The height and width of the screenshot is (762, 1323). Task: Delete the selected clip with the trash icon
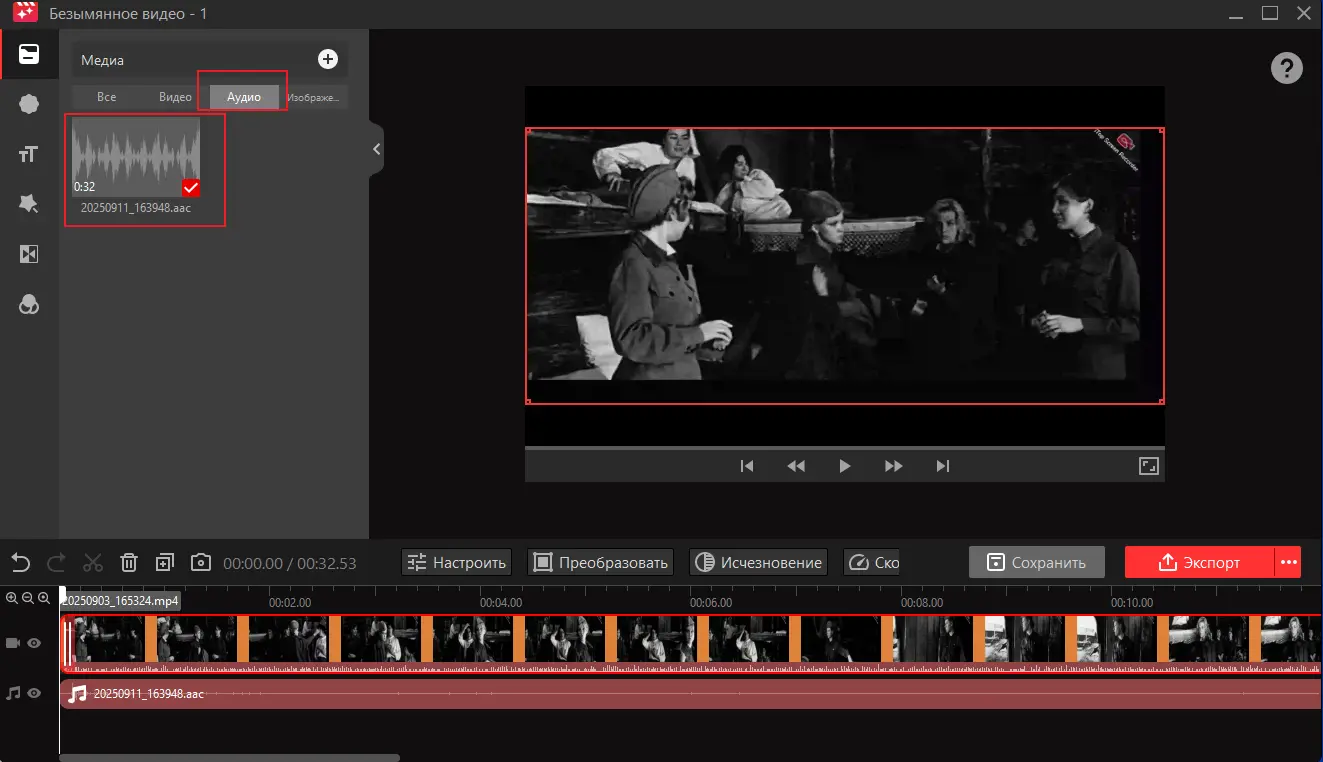pos(129,562)
